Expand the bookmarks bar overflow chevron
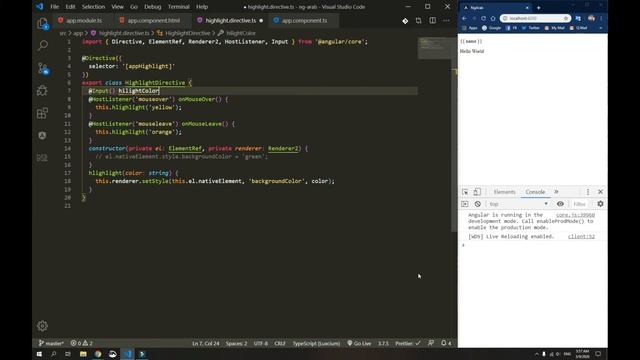The width and height of the screenshot is (640, 360). [x=601, y=28]
